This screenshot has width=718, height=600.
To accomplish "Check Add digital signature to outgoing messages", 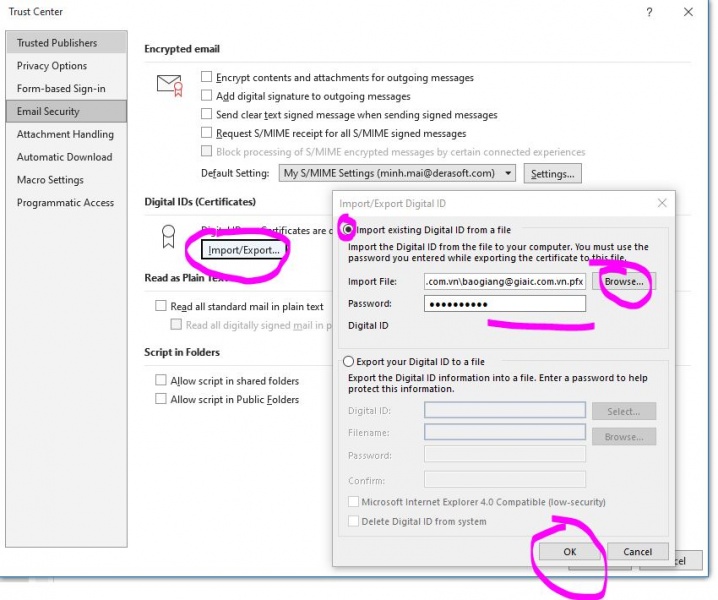I will (207, 96).
